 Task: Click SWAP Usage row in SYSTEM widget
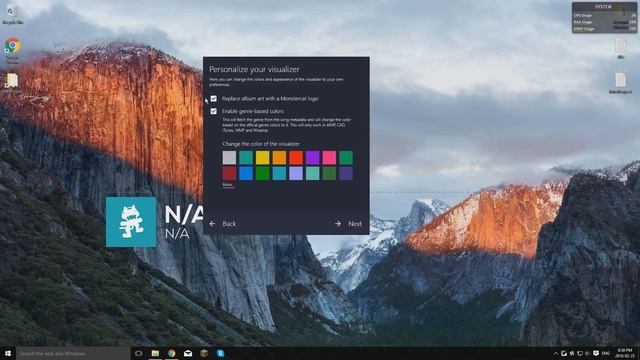[604, 29]
